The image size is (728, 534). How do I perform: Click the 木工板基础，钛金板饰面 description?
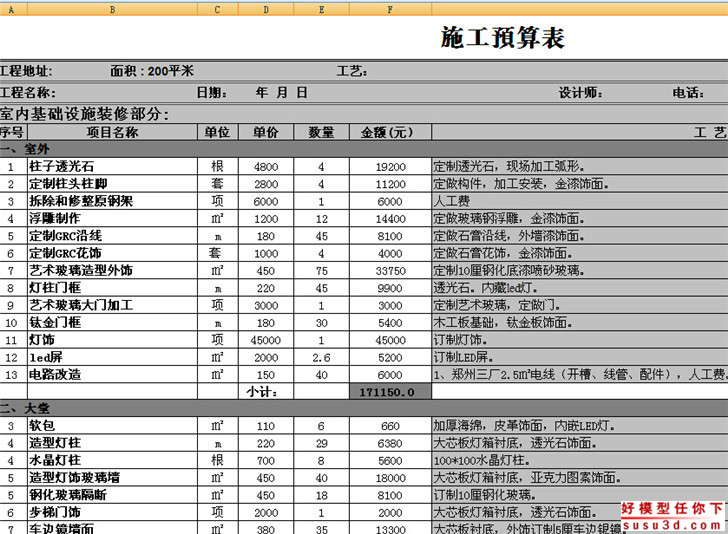tap(580, 322)
